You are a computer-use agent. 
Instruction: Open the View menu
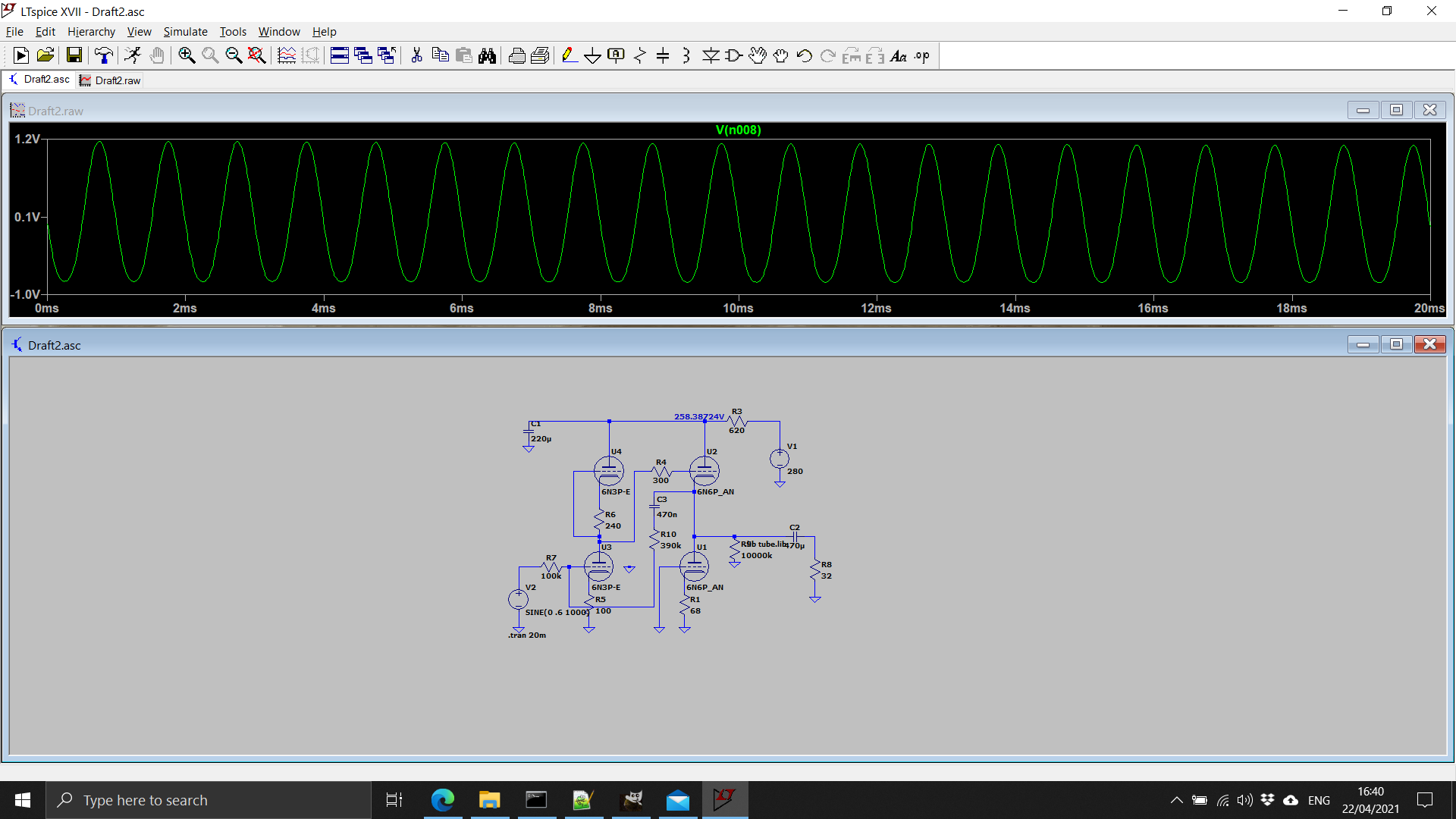coord(139,31)
